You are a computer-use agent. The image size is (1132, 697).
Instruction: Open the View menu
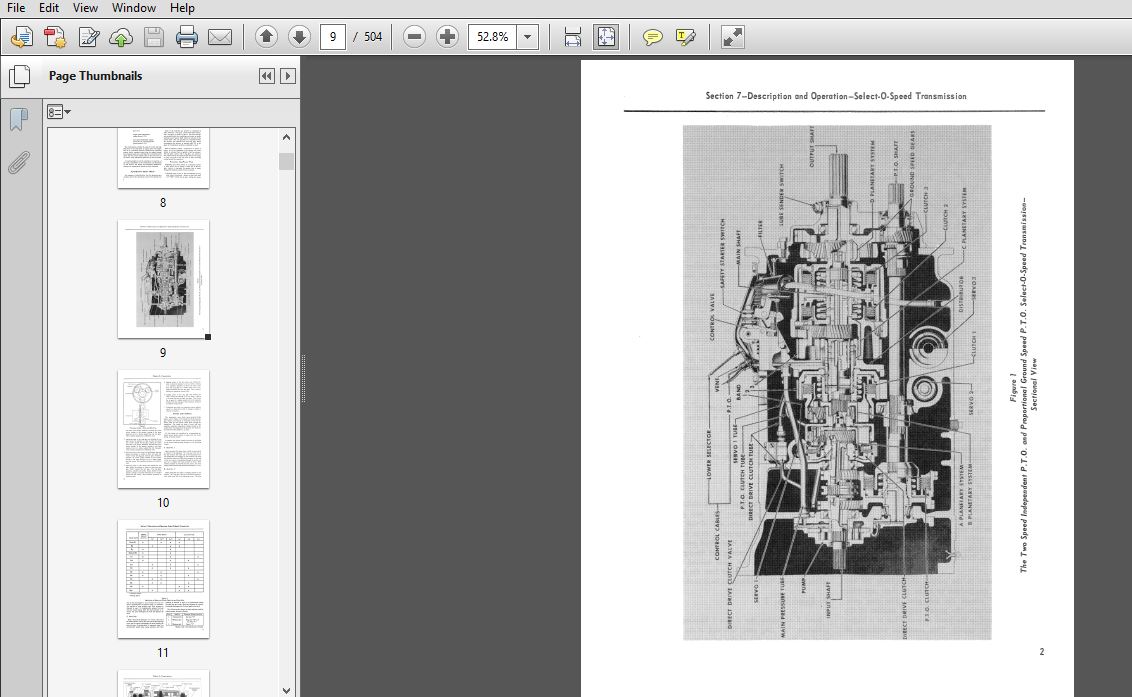[85, 8]
